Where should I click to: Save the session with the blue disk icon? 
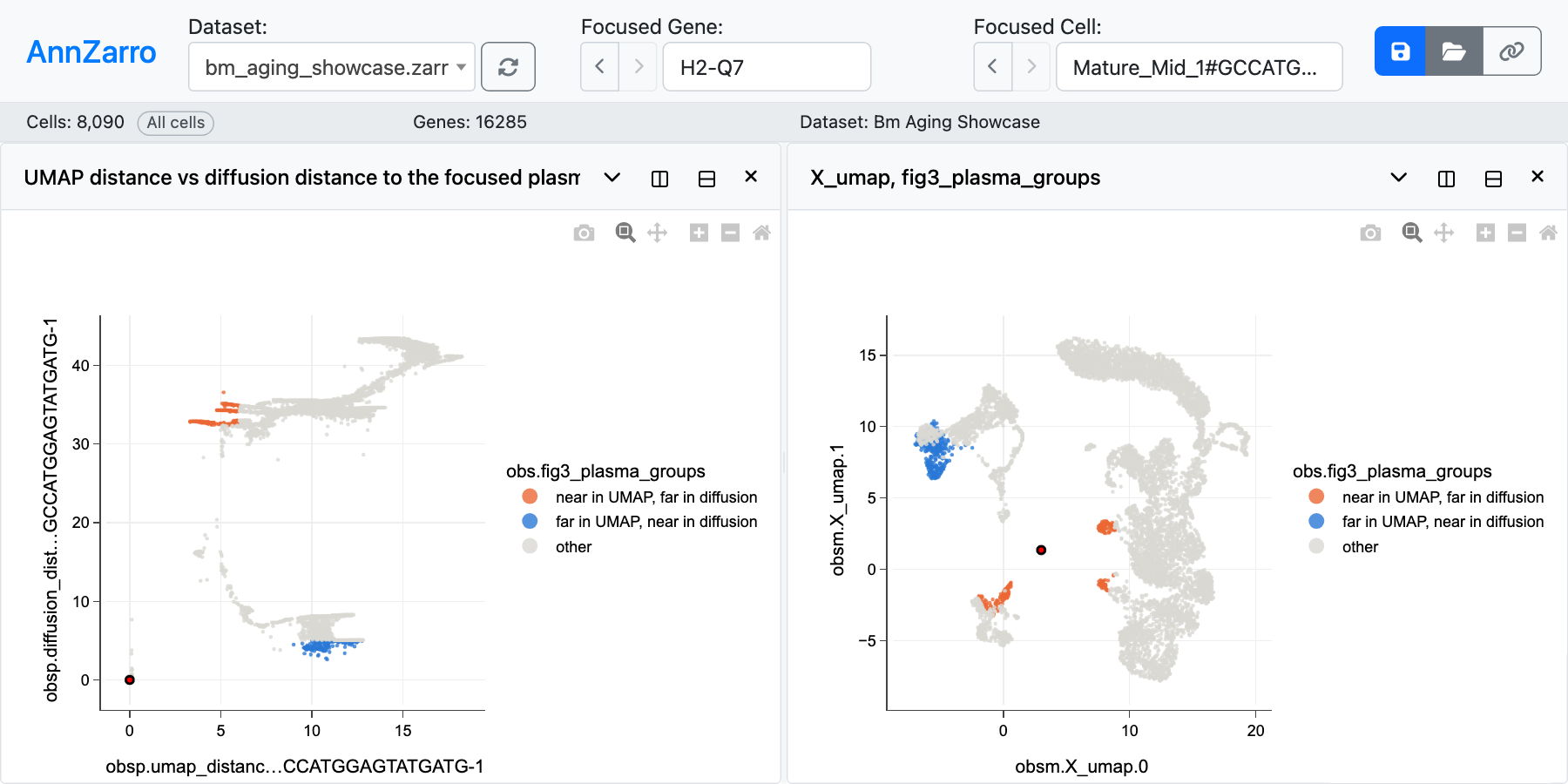[1400, 51]
